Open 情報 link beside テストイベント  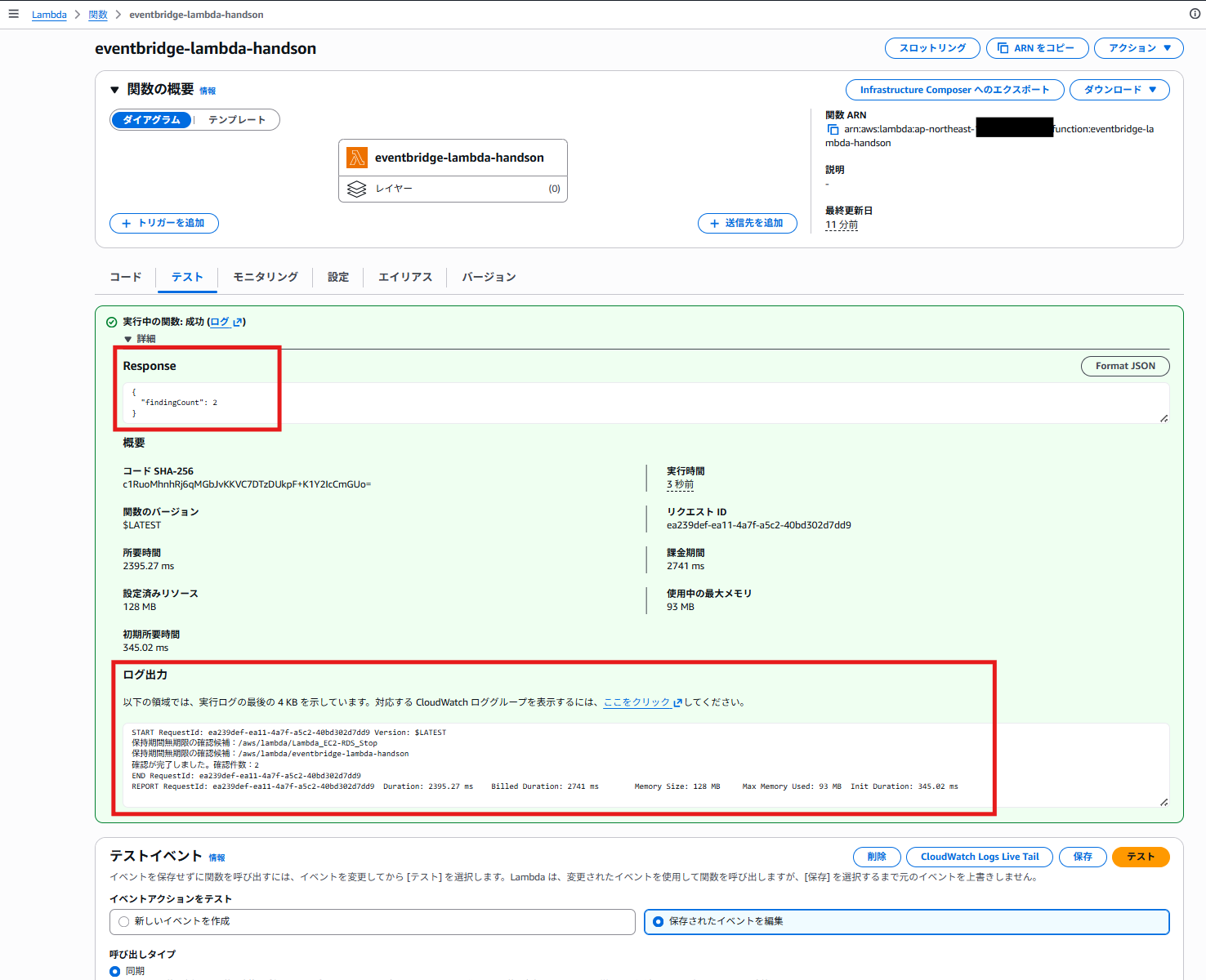pyautogui.click(x=217, y=857)
